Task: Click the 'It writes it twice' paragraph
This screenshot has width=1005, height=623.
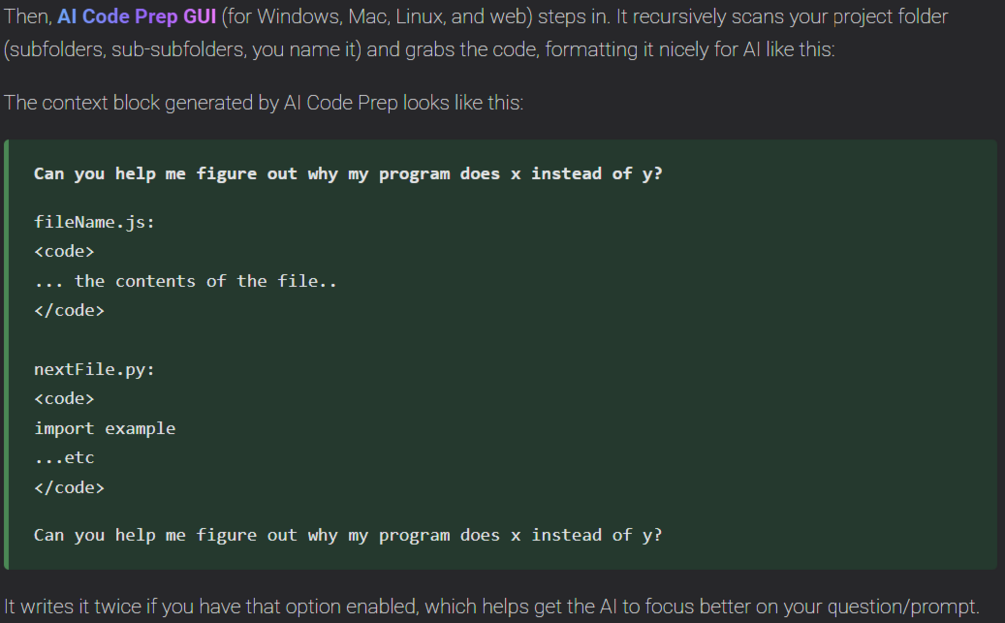Action: click(x=492, y=606)
